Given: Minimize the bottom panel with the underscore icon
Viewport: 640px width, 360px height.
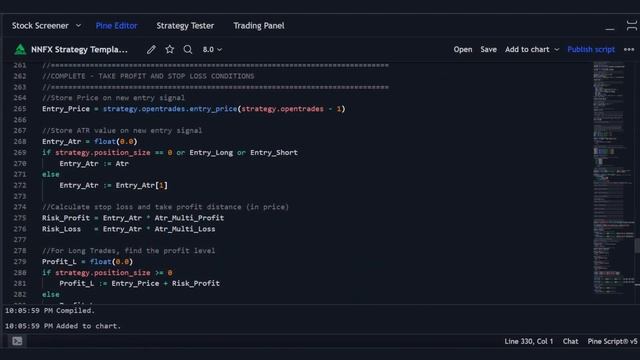Looking at the screenshot, I should point(610,29).
